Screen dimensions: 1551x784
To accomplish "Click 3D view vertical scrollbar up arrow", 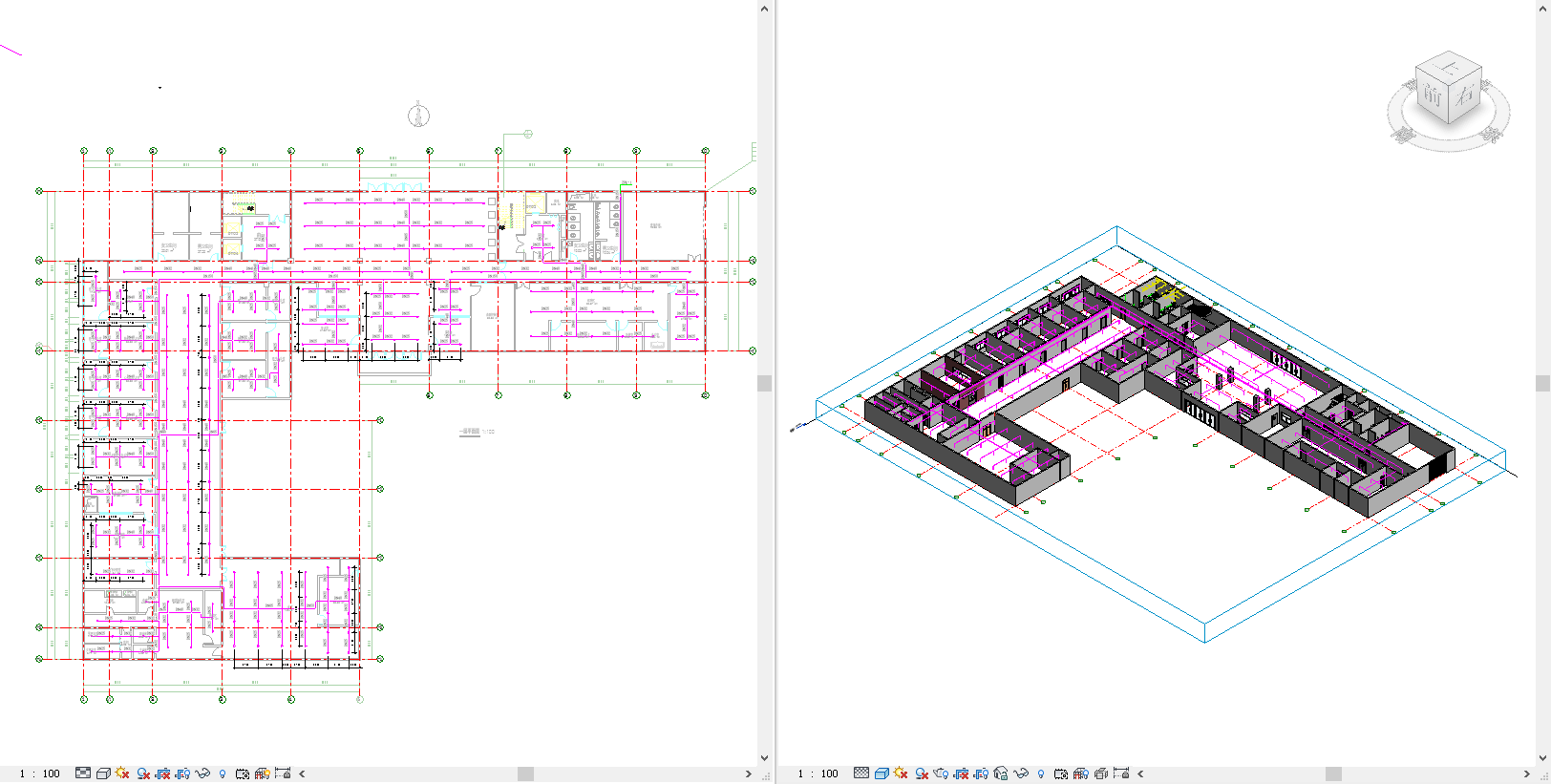I will [x=1542, y=9].
